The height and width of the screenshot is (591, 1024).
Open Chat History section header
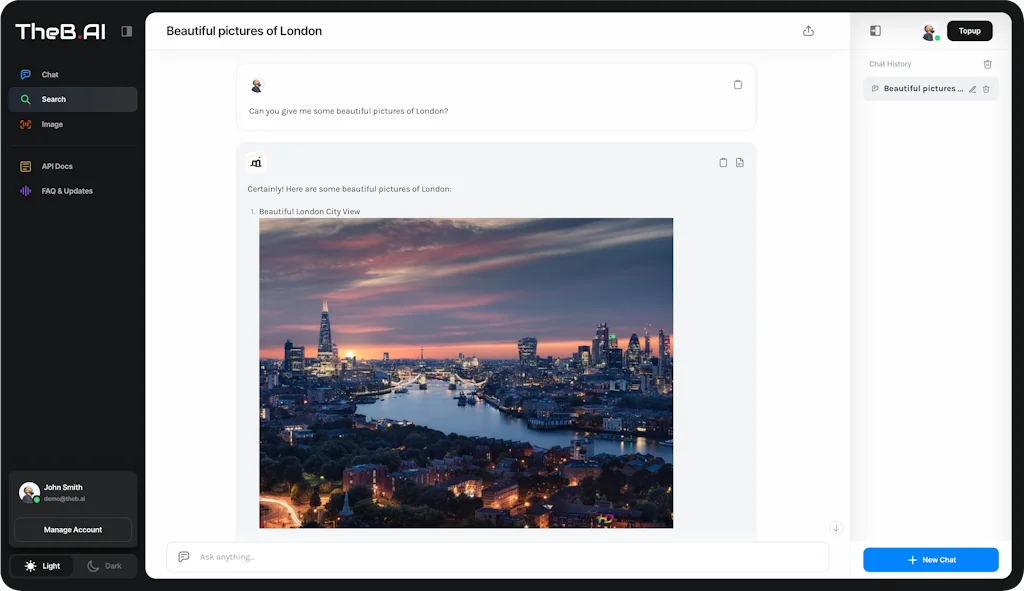(890, 63)
